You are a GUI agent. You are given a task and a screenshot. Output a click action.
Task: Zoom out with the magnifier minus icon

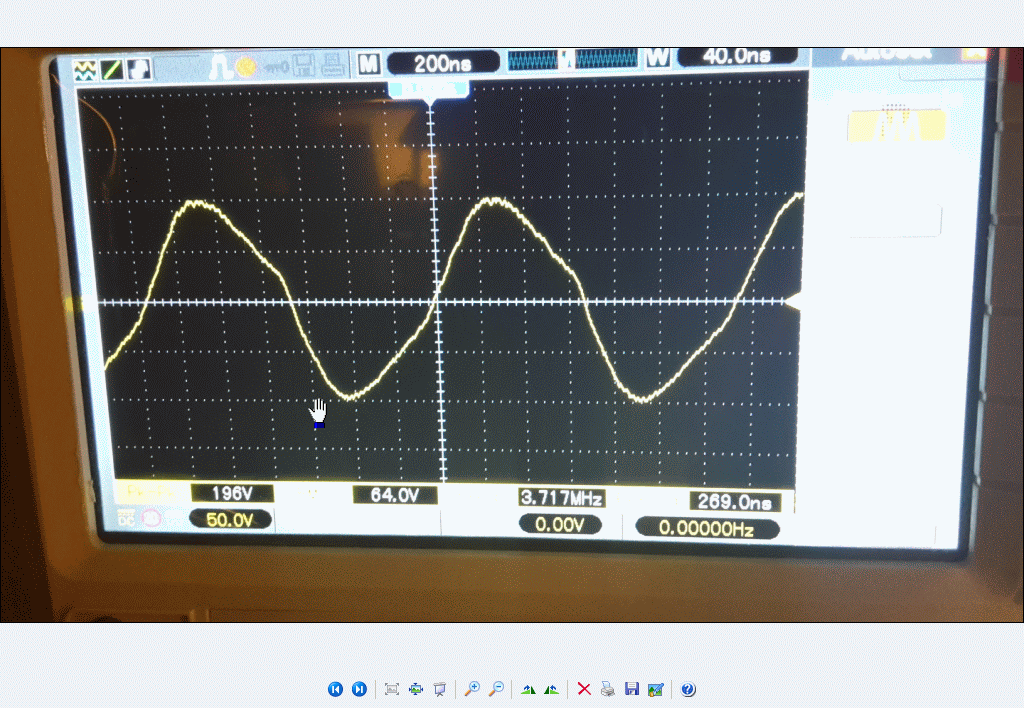tap(495, 689)
